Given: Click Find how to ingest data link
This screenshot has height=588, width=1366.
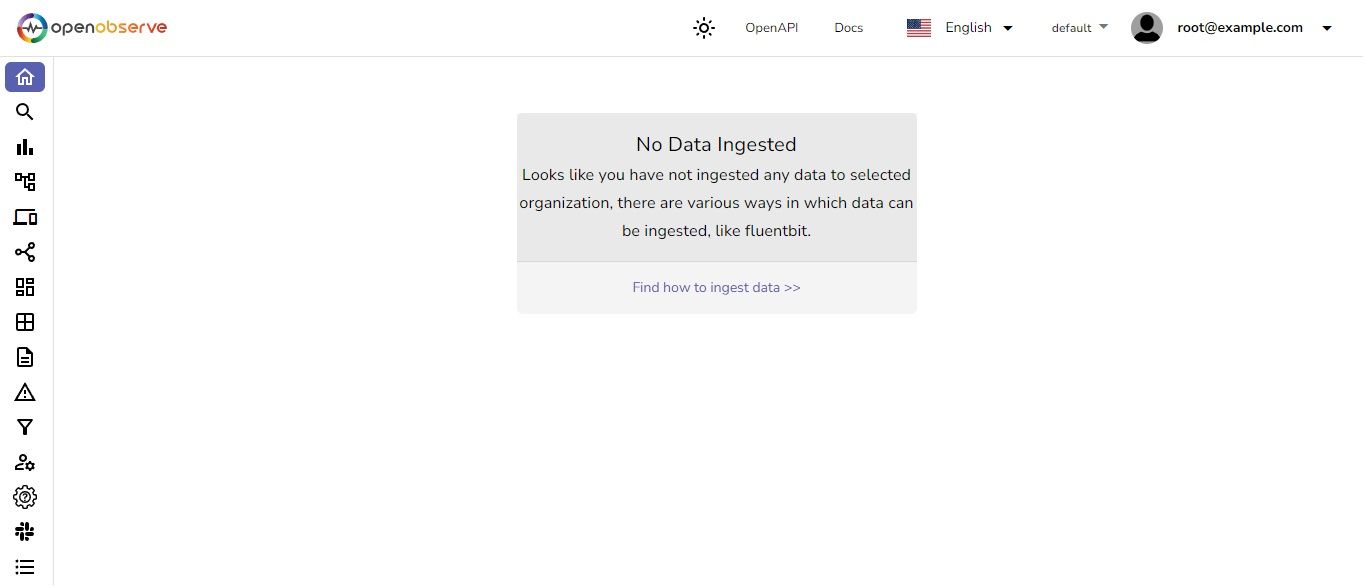Looking at the screenshot, I should [716, 288].
